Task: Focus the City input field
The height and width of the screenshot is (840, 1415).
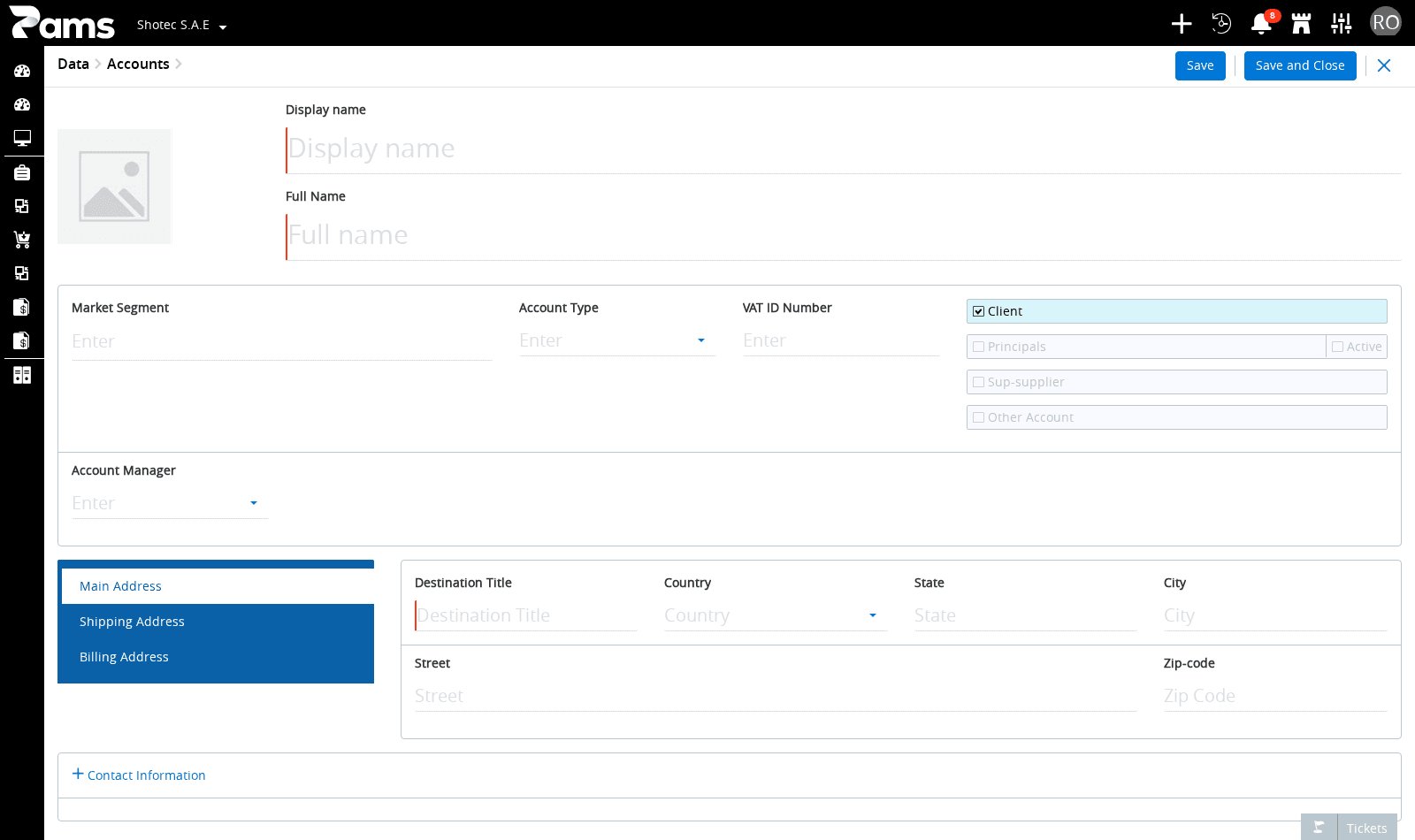Action: tap(1275, 615)
